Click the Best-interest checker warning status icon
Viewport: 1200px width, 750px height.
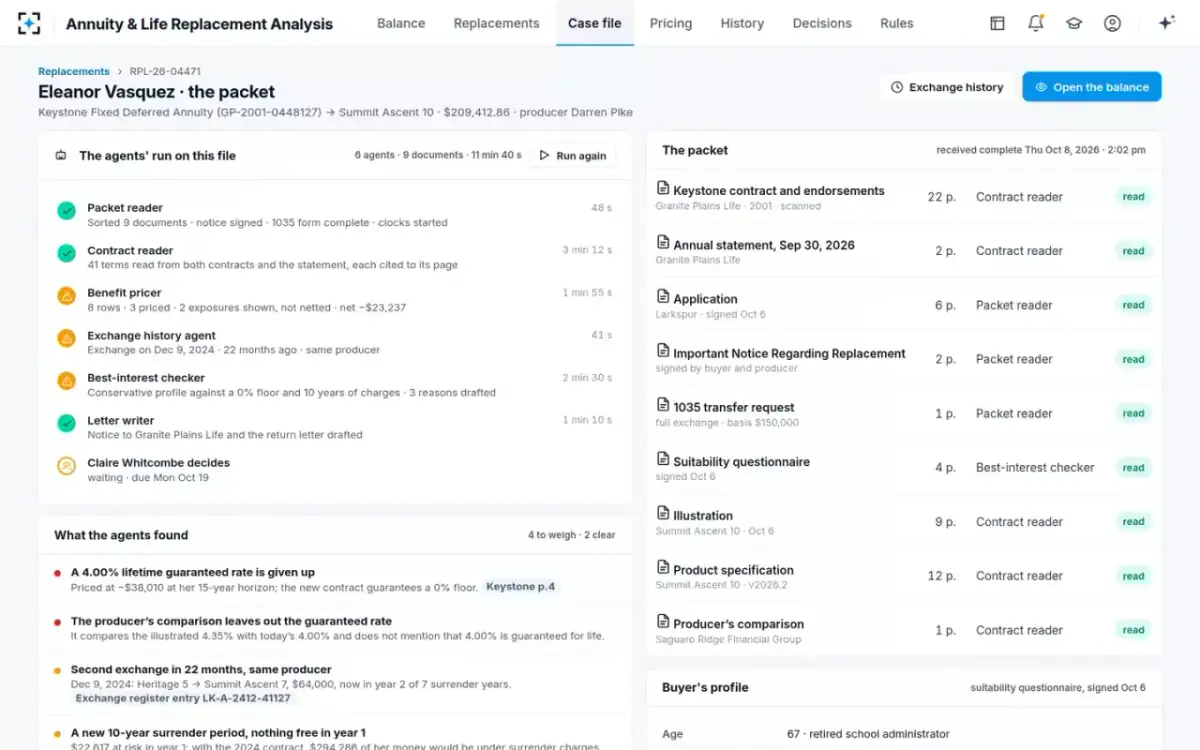pos(66,381)
